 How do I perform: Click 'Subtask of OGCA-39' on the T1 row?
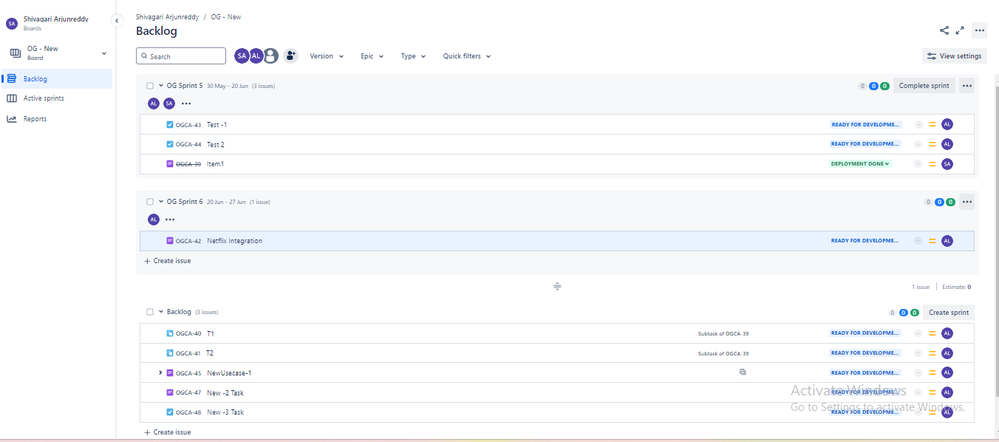(723, 333)
